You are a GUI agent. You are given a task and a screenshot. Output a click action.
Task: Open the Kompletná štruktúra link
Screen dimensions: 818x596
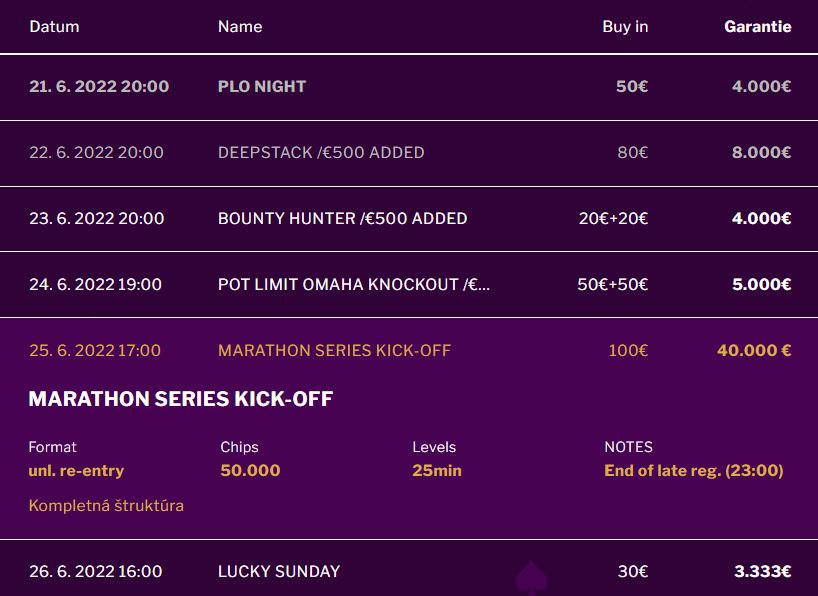pos(106,505)
